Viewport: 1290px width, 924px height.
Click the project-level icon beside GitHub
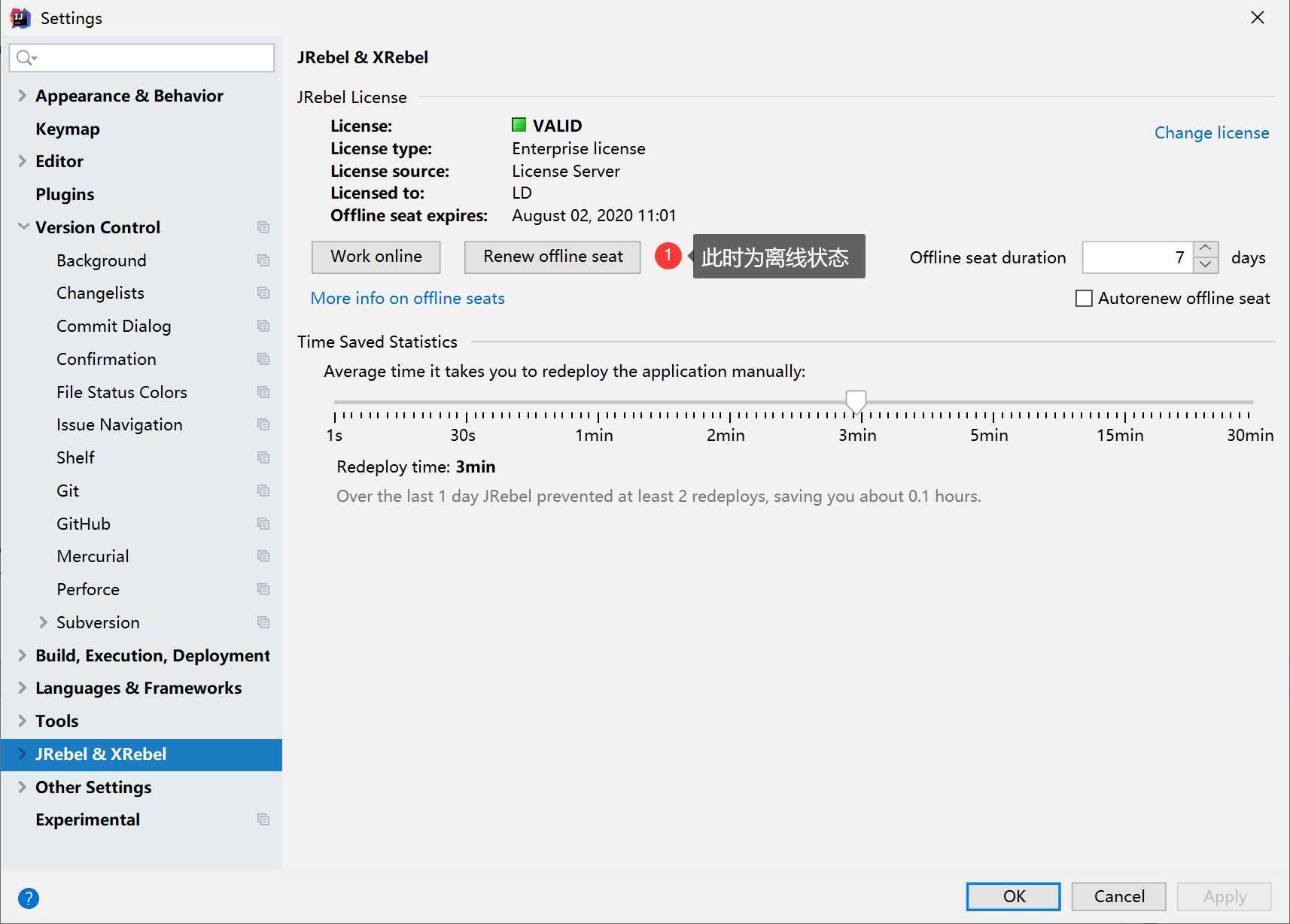tap(263, 524)
